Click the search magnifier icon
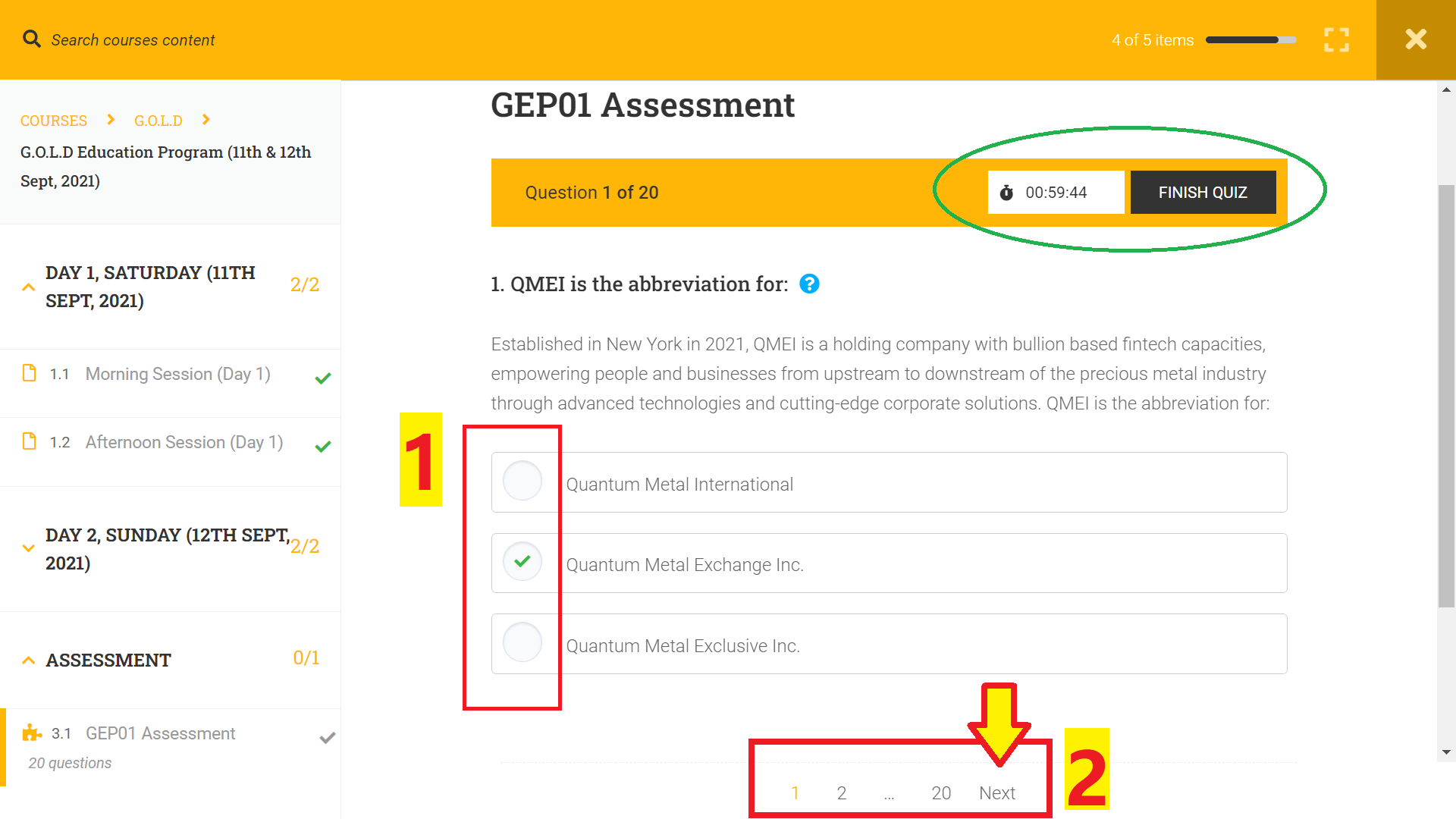The image size is (1456, 819). click(31, 39)
